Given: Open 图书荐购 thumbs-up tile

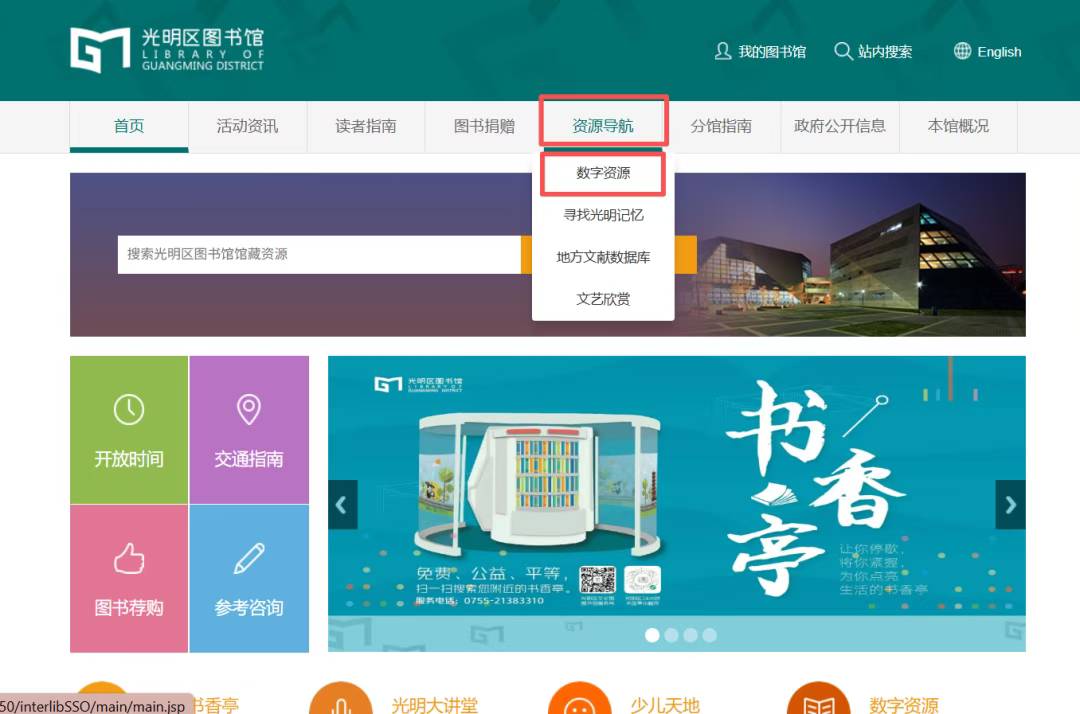Looking at the screenshot, I should [x=129, y=579].
